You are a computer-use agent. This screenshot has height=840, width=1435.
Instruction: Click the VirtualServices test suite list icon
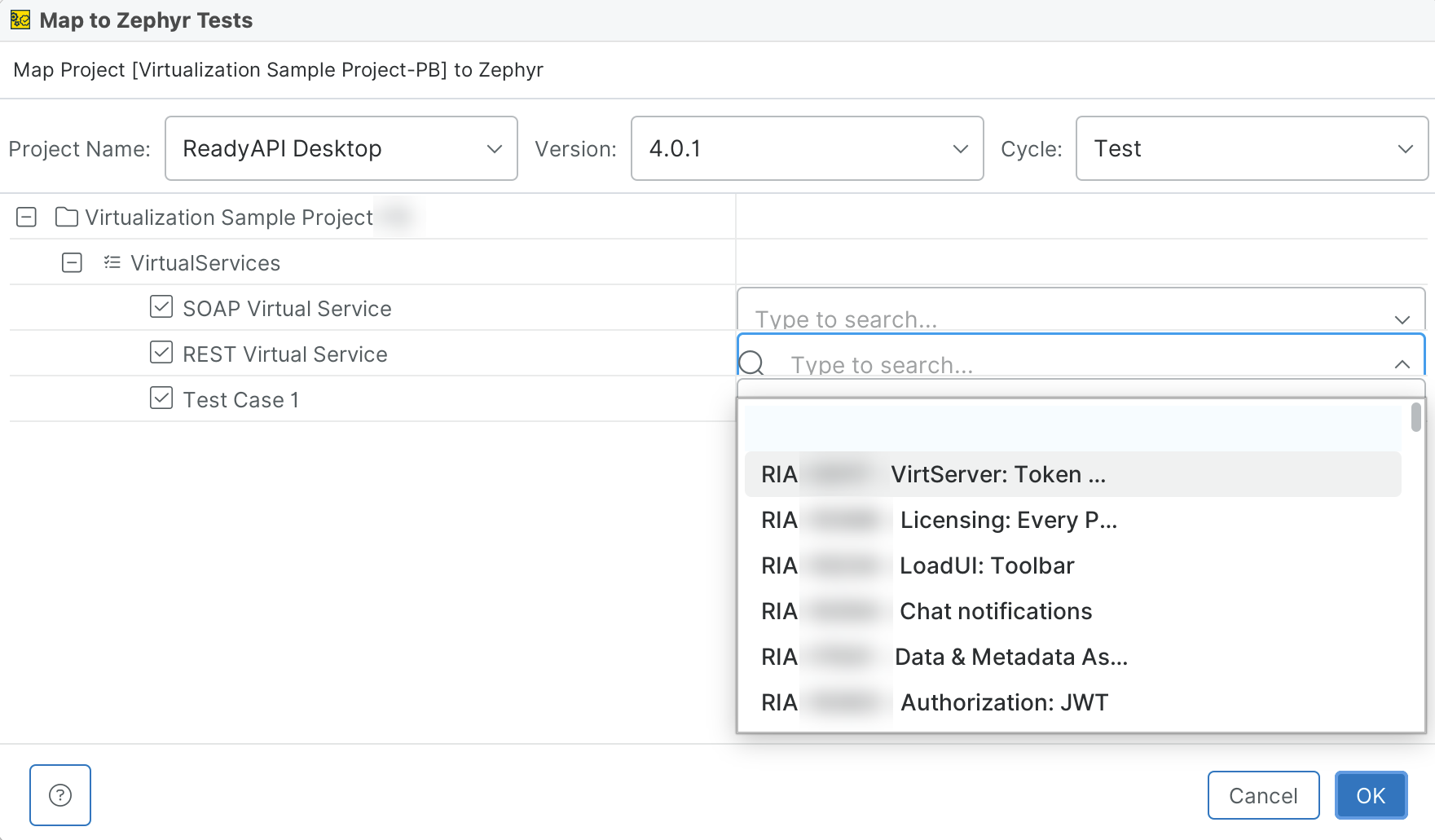pyautogui.click(x=112, y=262)
